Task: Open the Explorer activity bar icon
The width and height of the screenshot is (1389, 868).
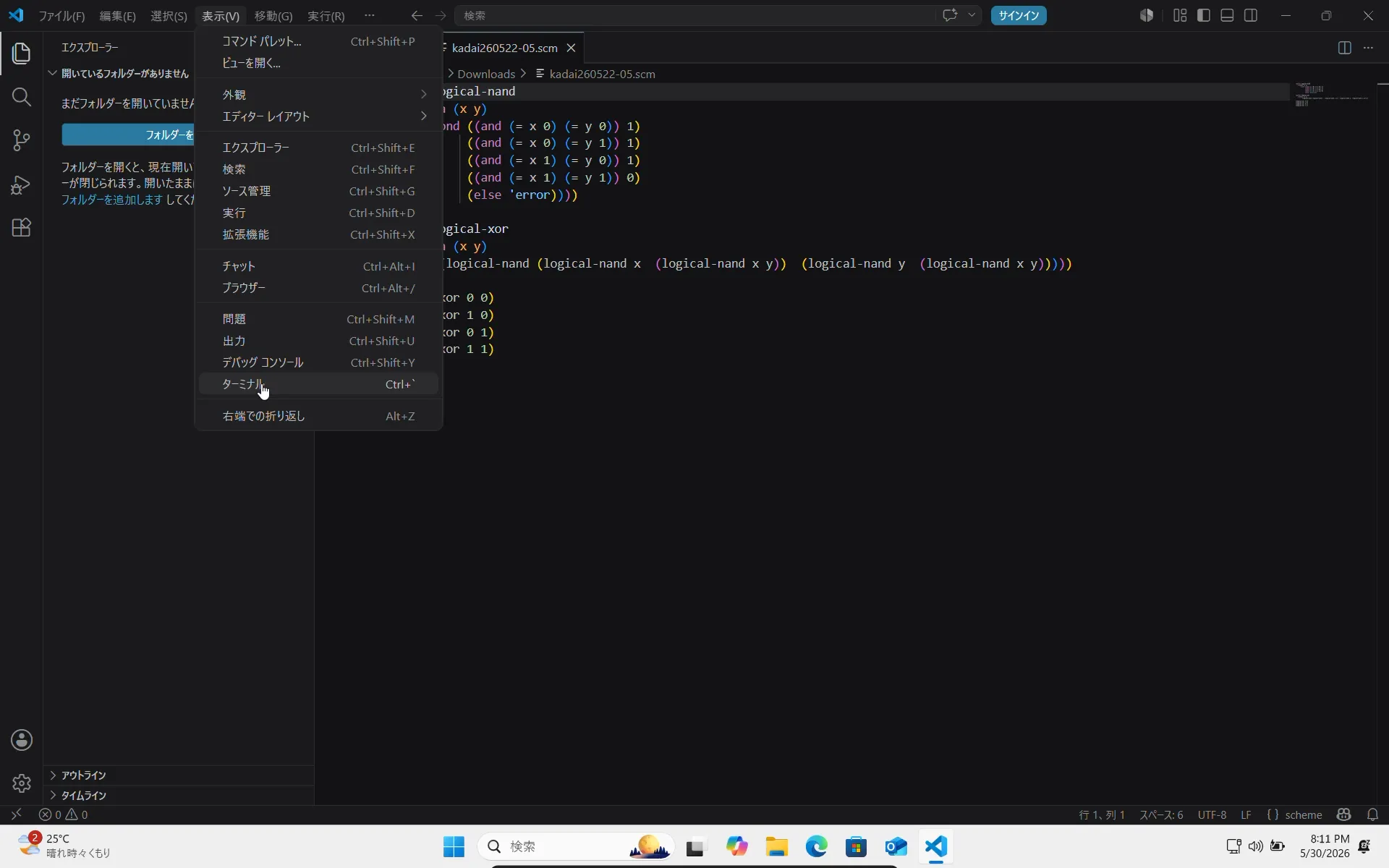Action: click(21, 53)
